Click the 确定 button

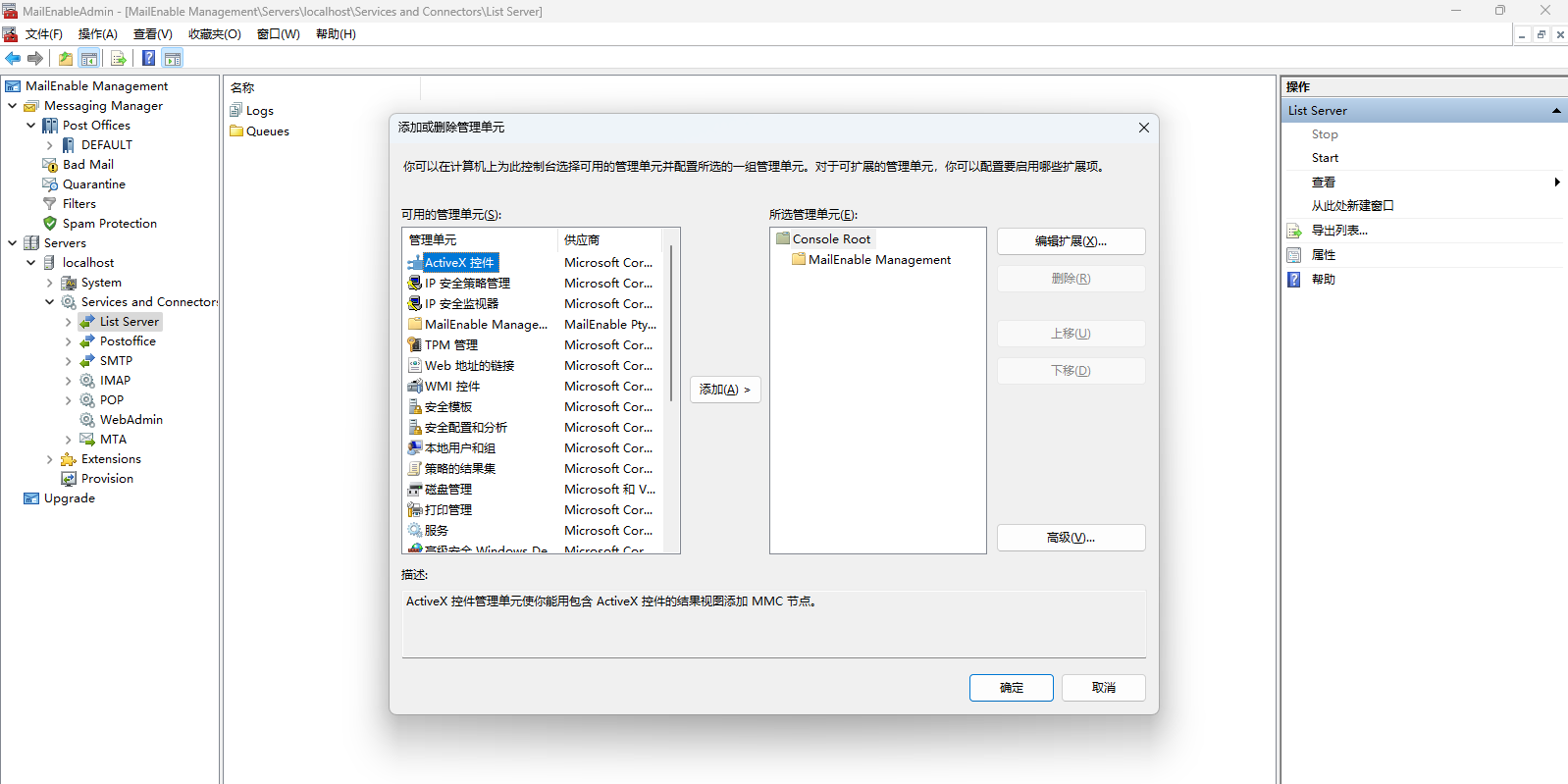1012,688
